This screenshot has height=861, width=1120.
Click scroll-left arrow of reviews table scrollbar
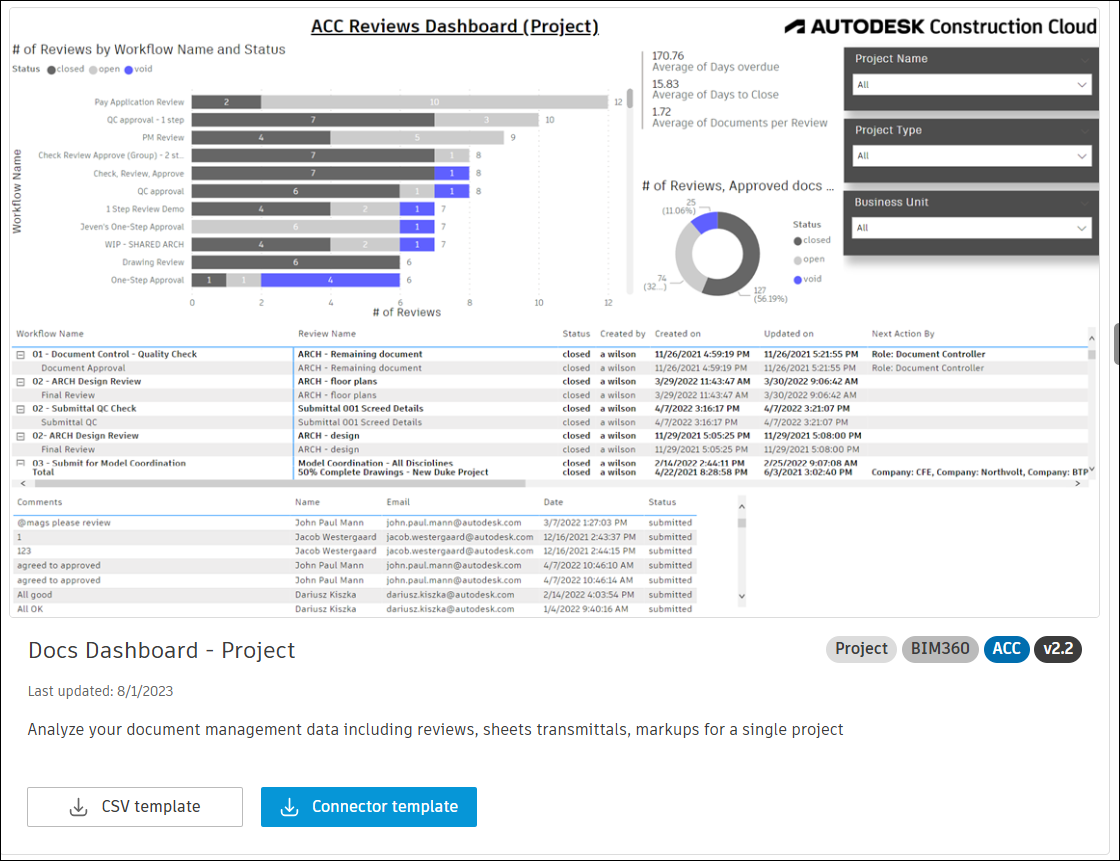(x=23, y=484)
